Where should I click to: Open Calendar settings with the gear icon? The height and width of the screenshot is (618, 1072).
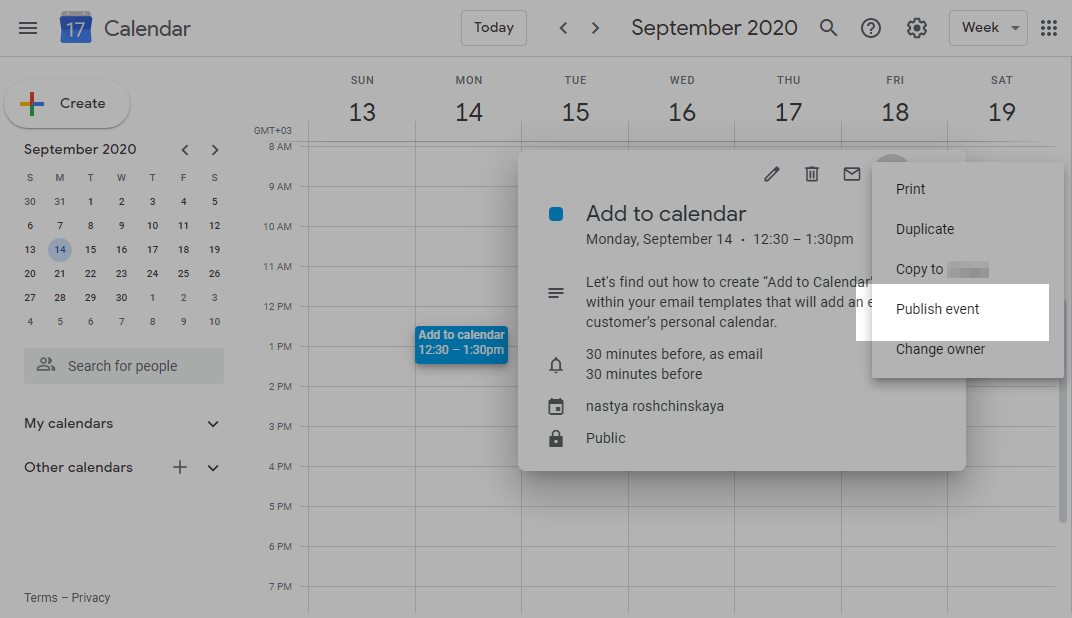pyautogui.click(x=916, y=28)
